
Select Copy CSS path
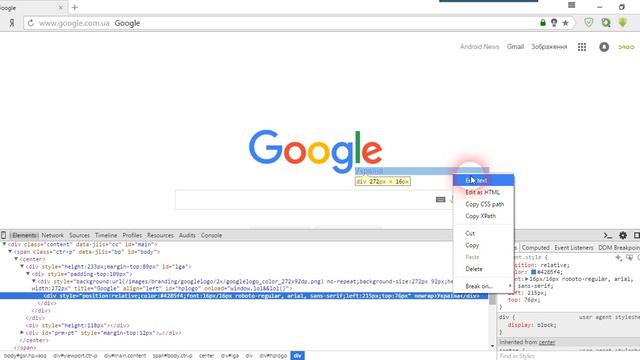coord(483,204)
